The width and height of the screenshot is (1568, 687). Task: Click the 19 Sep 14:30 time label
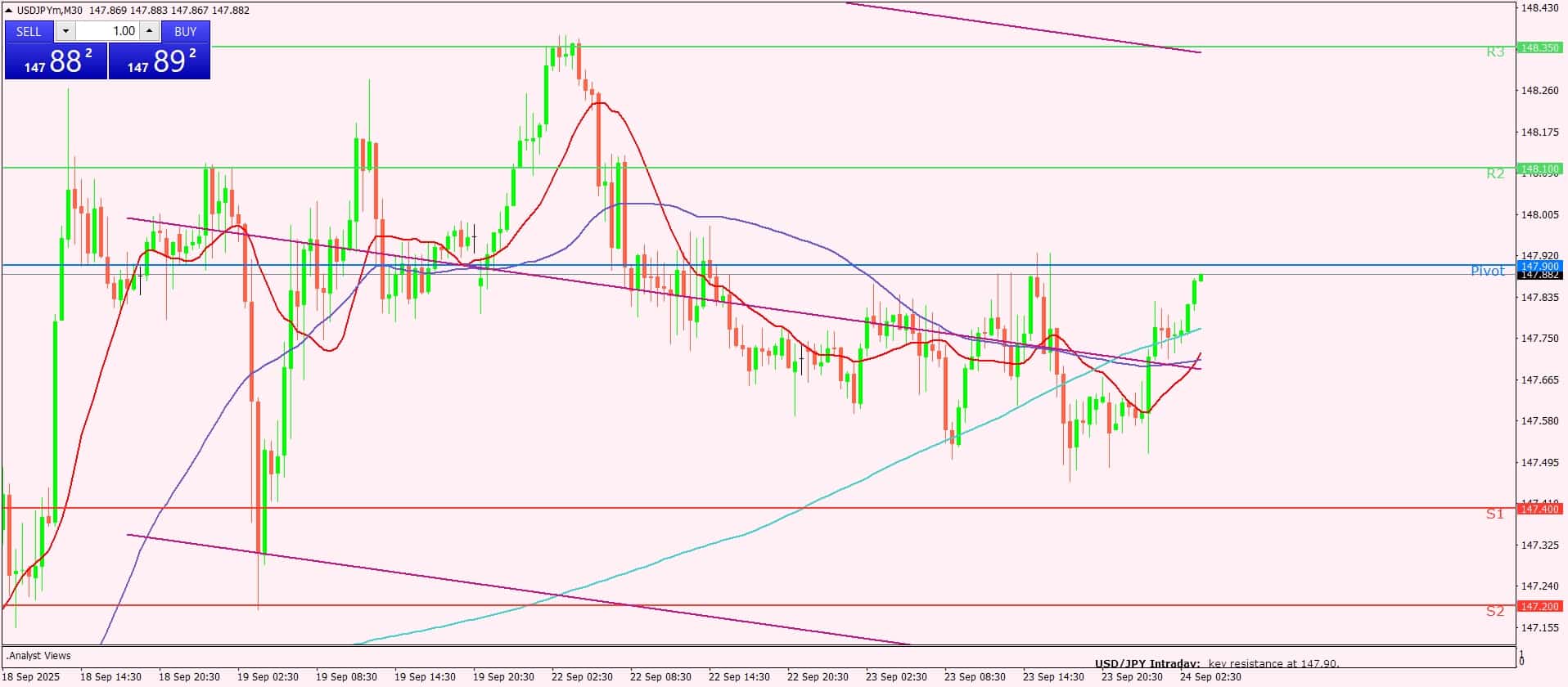click(425, 677)
